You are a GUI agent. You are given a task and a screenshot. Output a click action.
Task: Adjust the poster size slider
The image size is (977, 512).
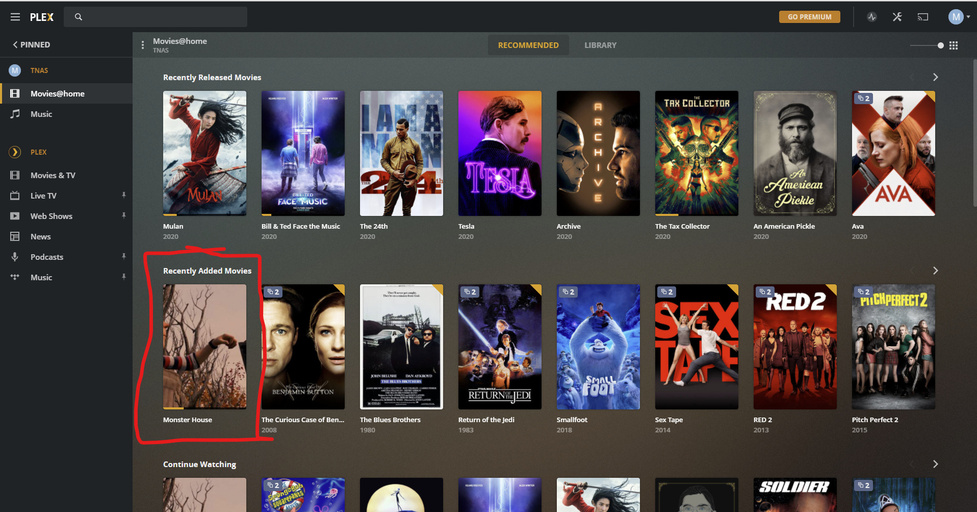[927, 45]
